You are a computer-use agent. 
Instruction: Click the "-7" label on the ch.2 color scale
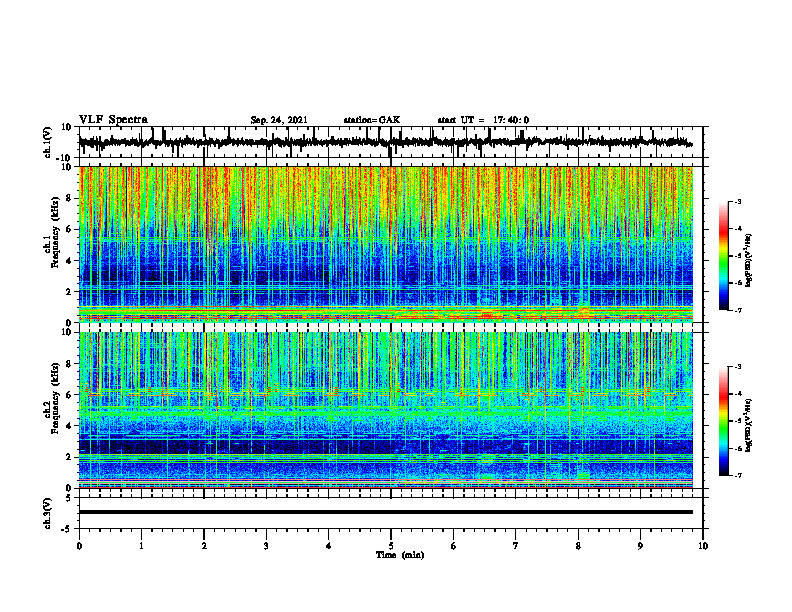point(738,475)
